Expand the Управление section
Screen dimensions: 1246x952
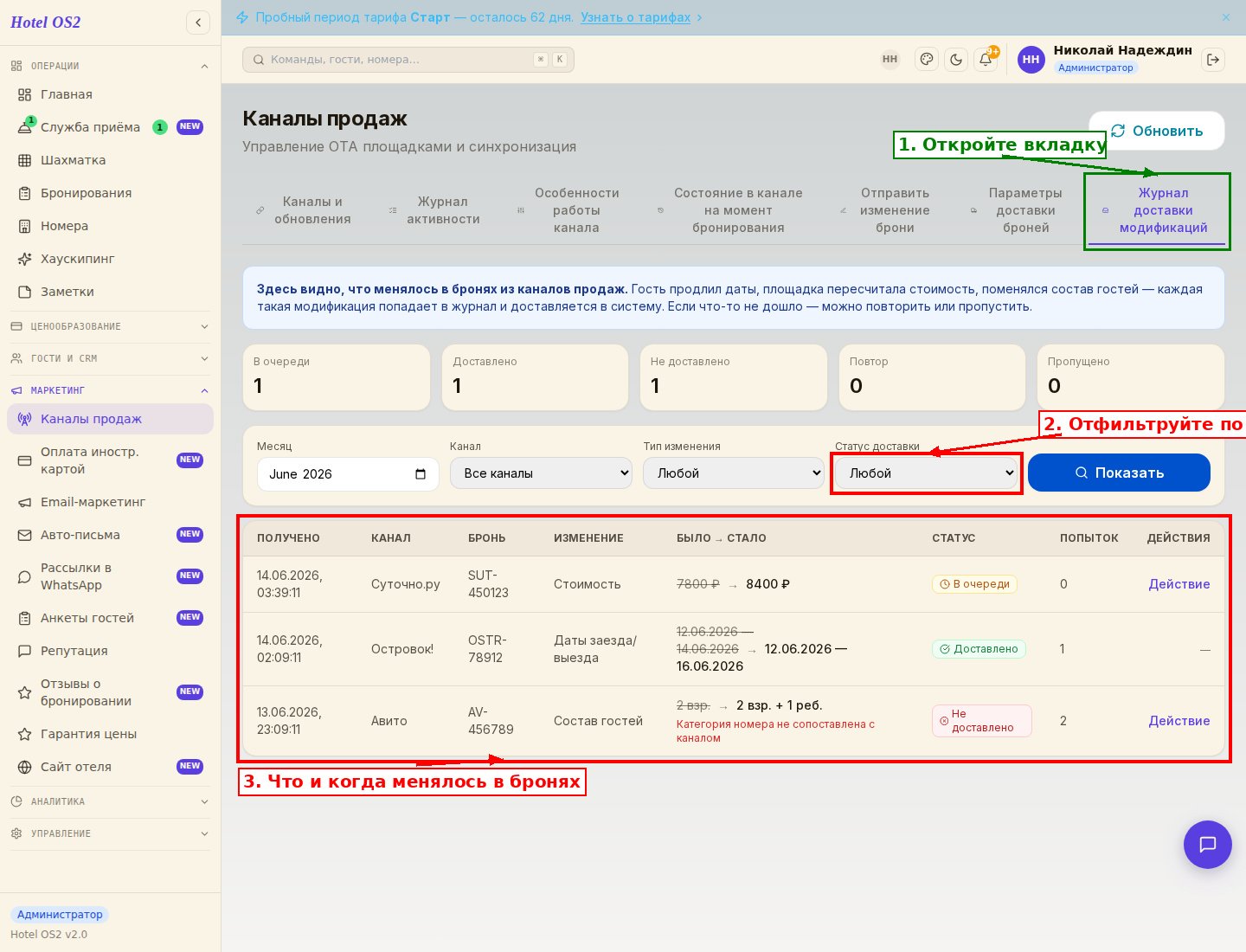point(110,833)
